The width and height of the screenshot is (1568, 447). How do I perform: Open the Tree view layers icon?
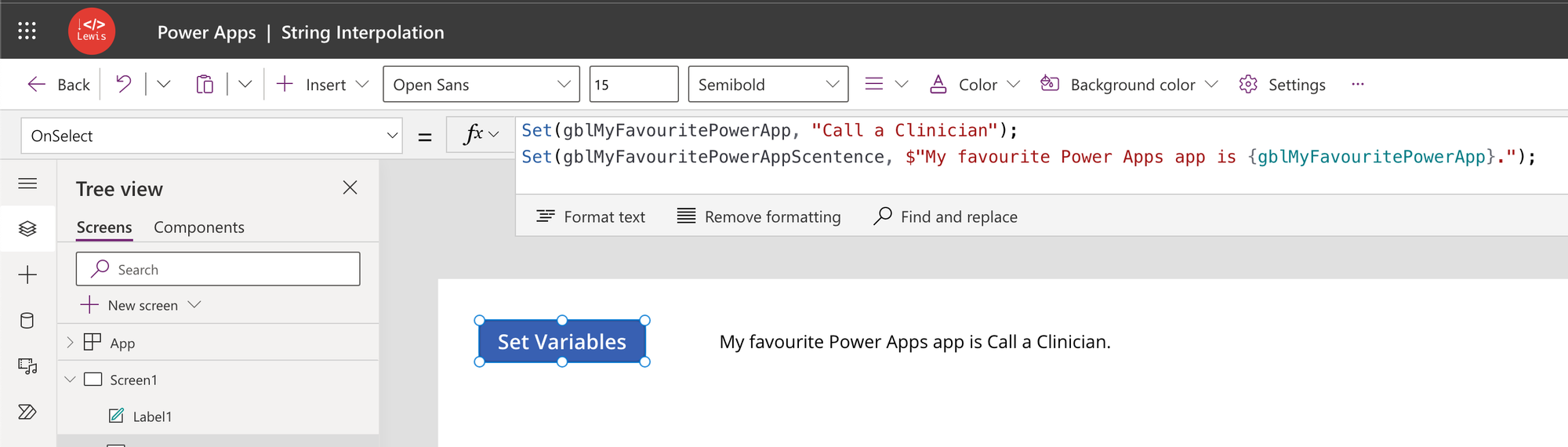coord(27,228)
